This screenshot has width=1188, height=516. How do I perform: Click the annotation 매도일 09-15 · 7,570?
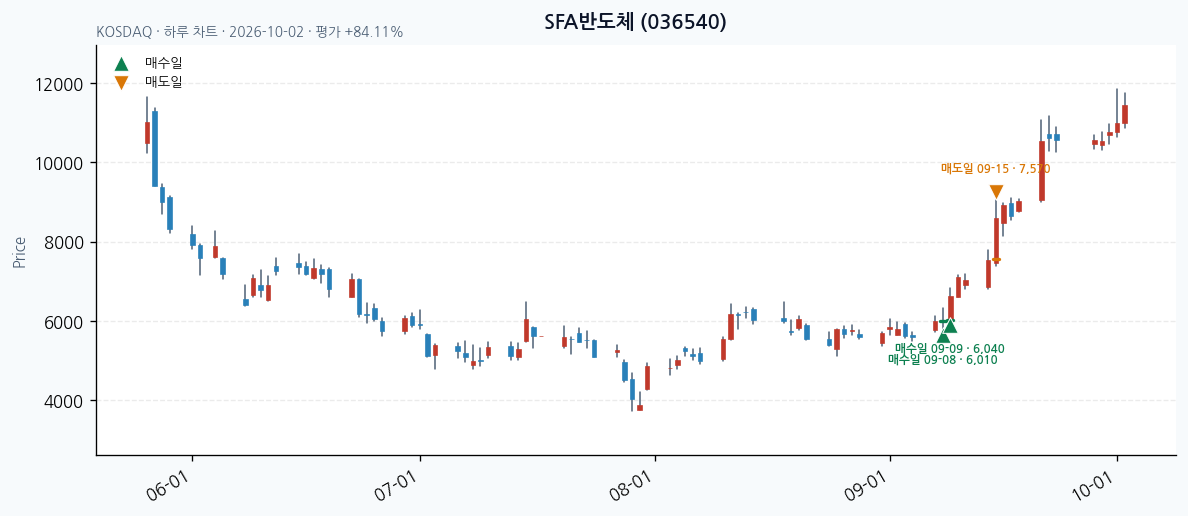tap(996, 168)
